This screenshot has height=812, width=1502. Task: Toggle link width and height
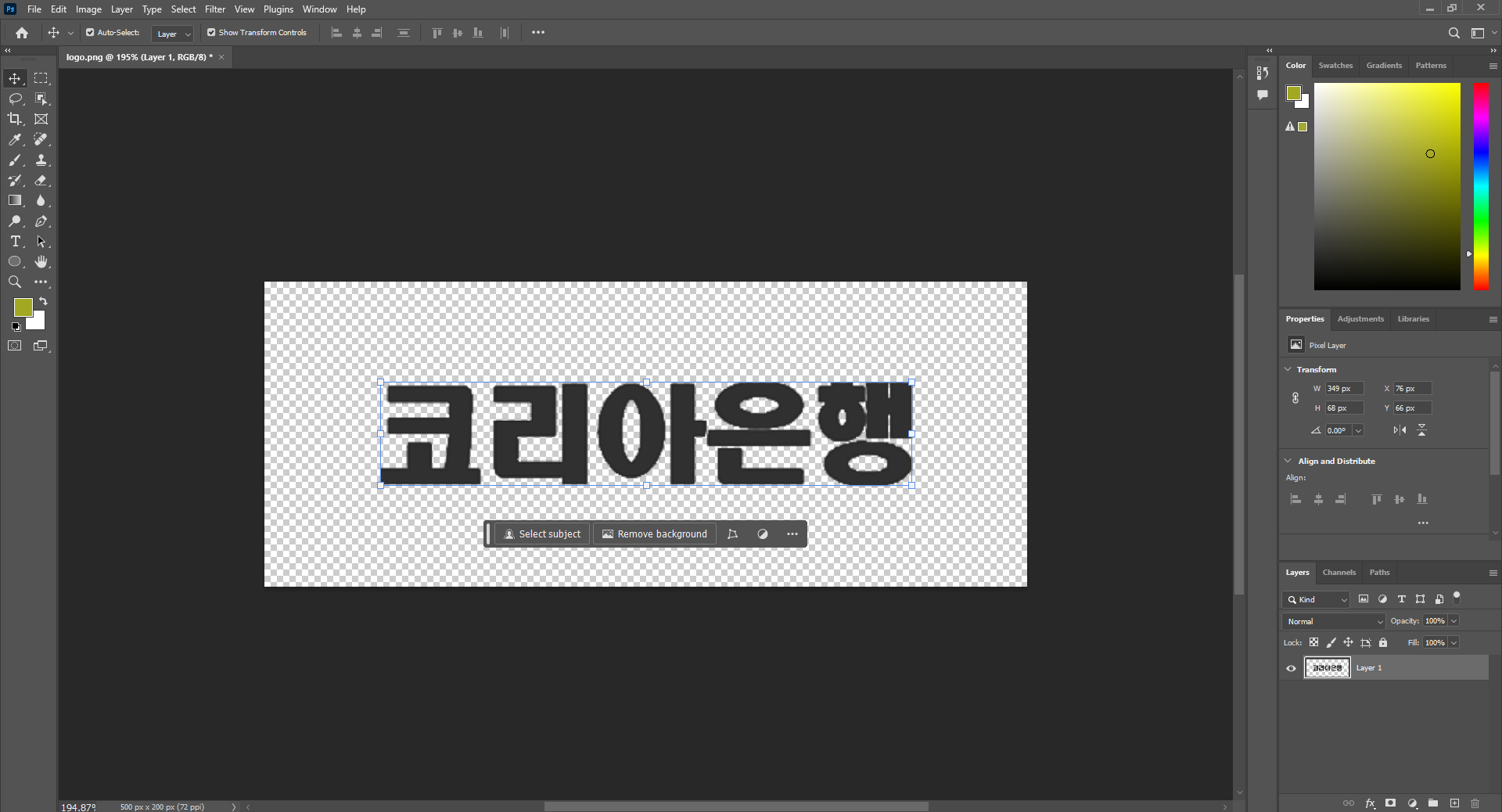[1295, 398]
